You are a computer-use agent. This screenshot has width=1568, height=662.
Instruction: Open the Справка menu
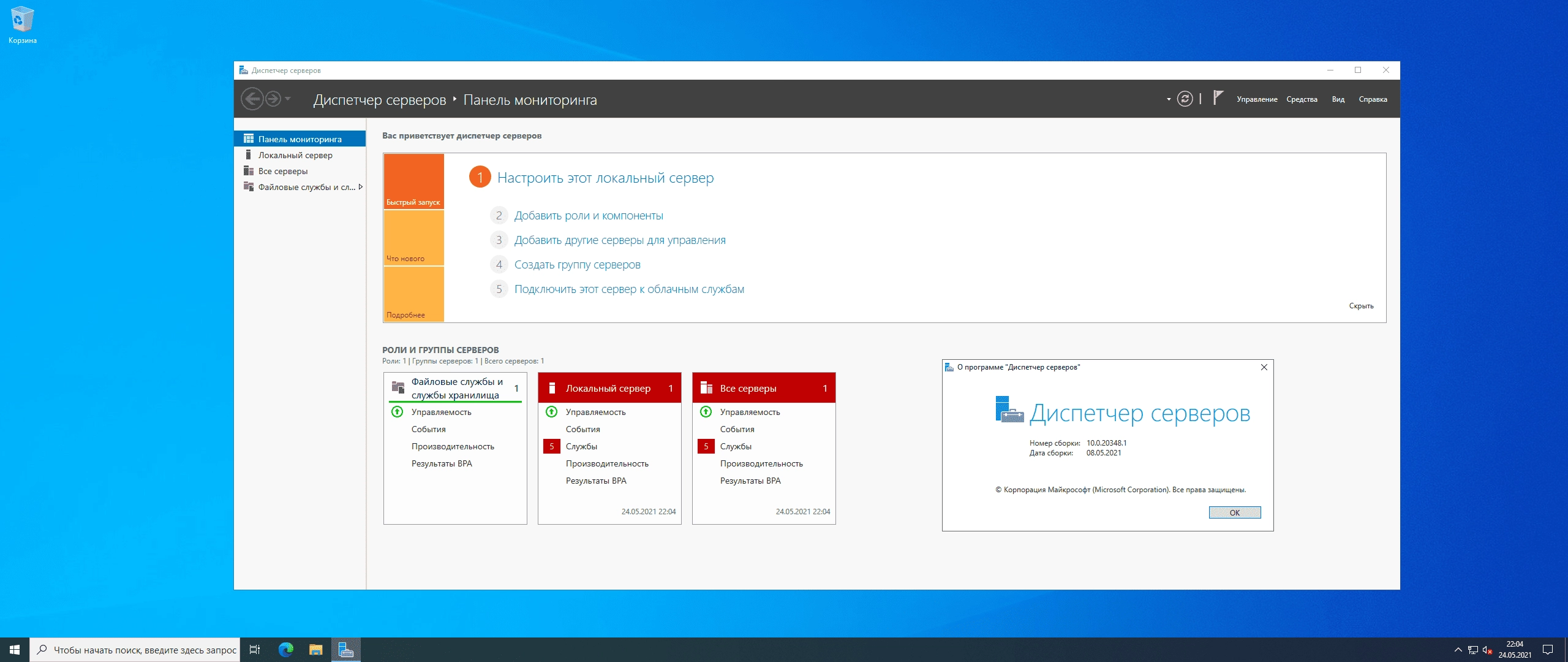click(x=1373, y=99)
